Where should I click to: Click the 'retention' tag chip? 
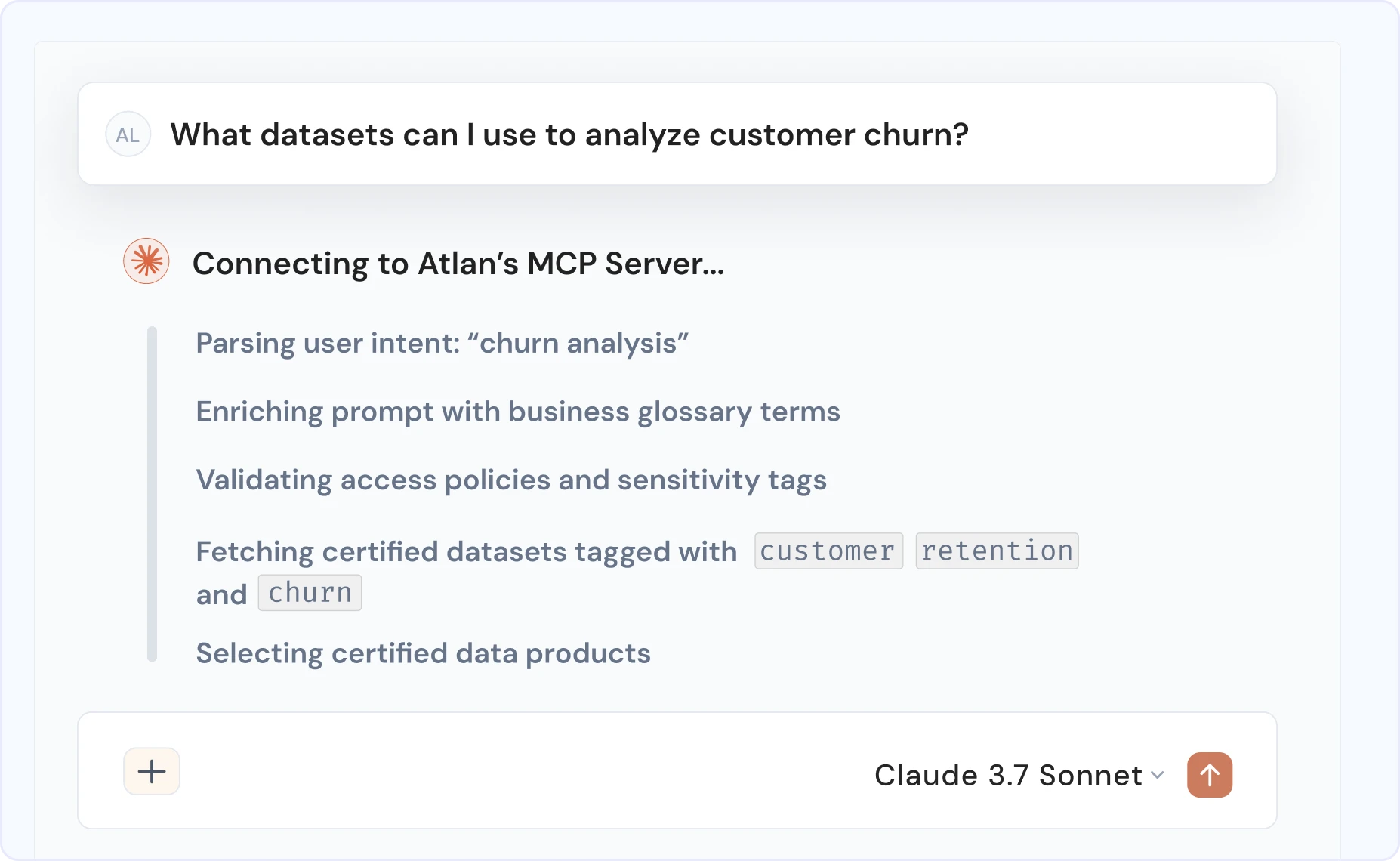click(x=997, y=551)
